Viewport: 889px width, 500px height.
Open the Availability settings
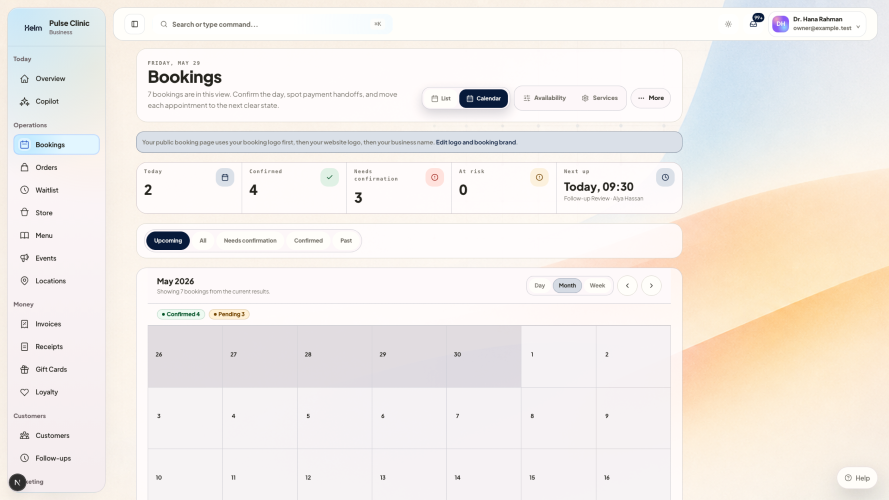point(544,98)
